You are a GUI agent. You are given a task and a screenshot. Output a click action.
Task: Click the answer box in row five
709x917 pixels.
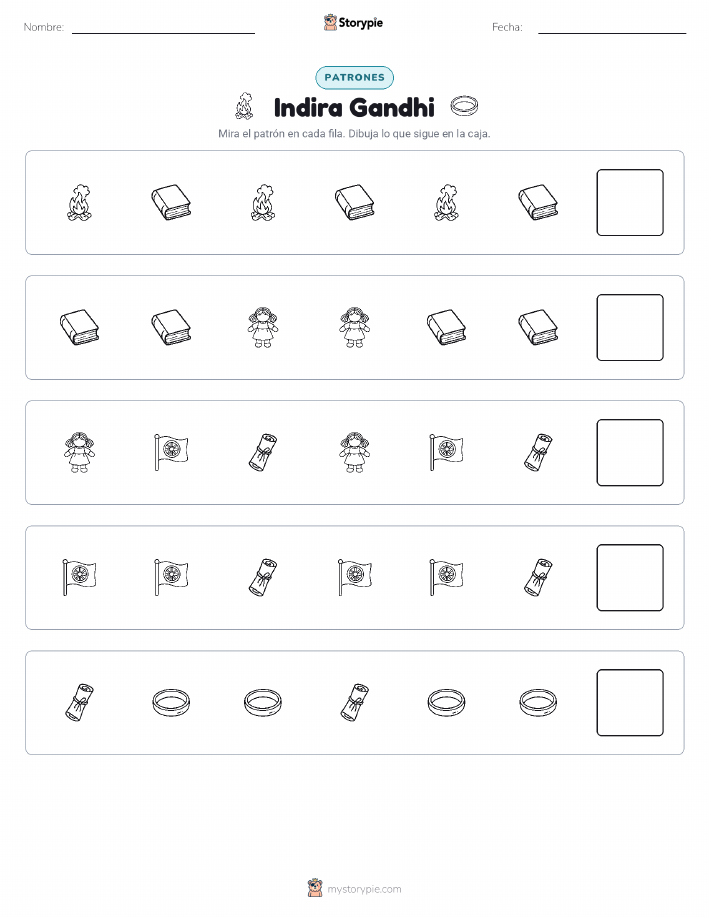(x=630, y=702)
